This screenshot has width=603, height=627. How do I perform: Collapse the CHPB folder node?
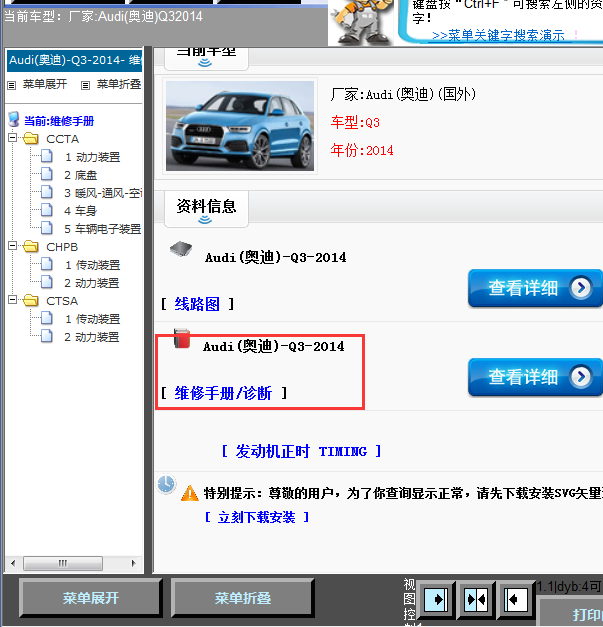pyautogui.click(x=12, y=246)
